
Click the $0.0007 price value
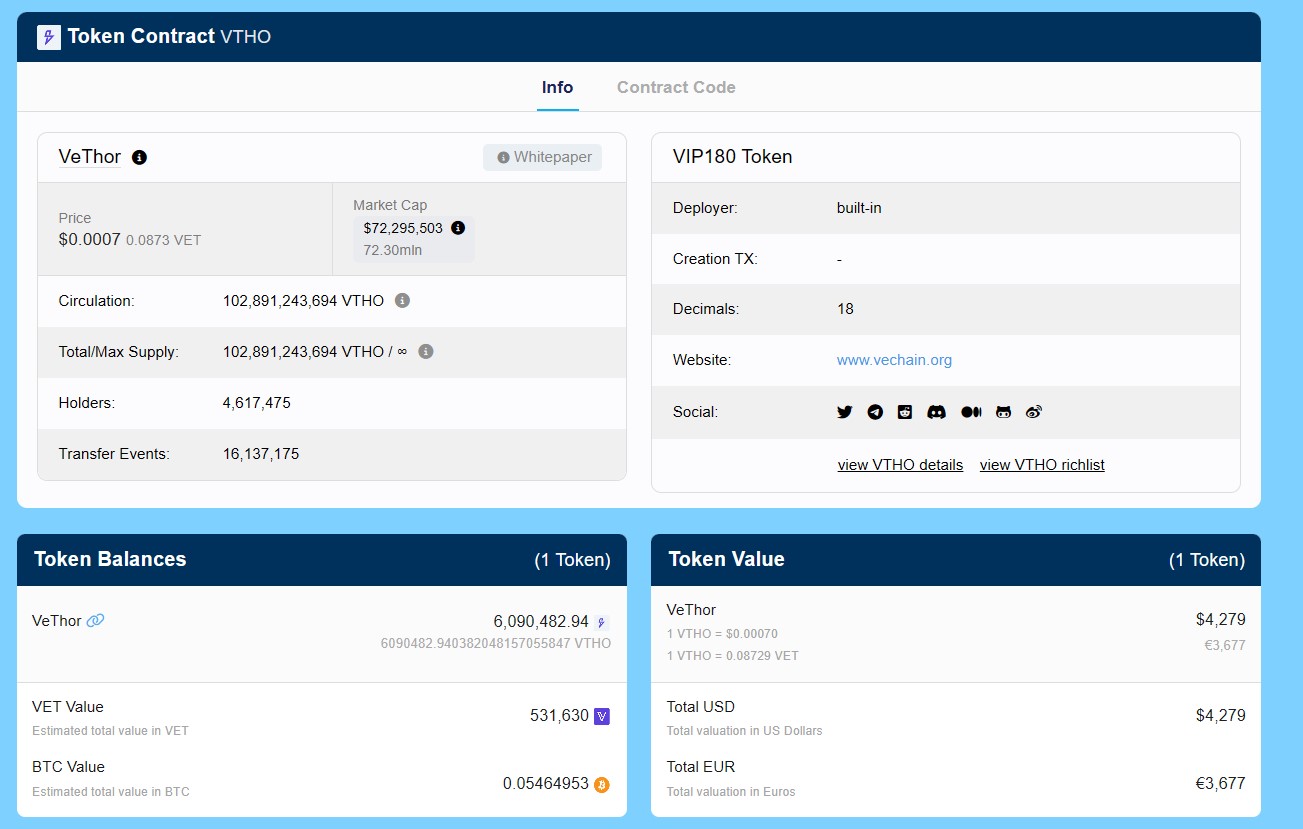pos(90,240)
